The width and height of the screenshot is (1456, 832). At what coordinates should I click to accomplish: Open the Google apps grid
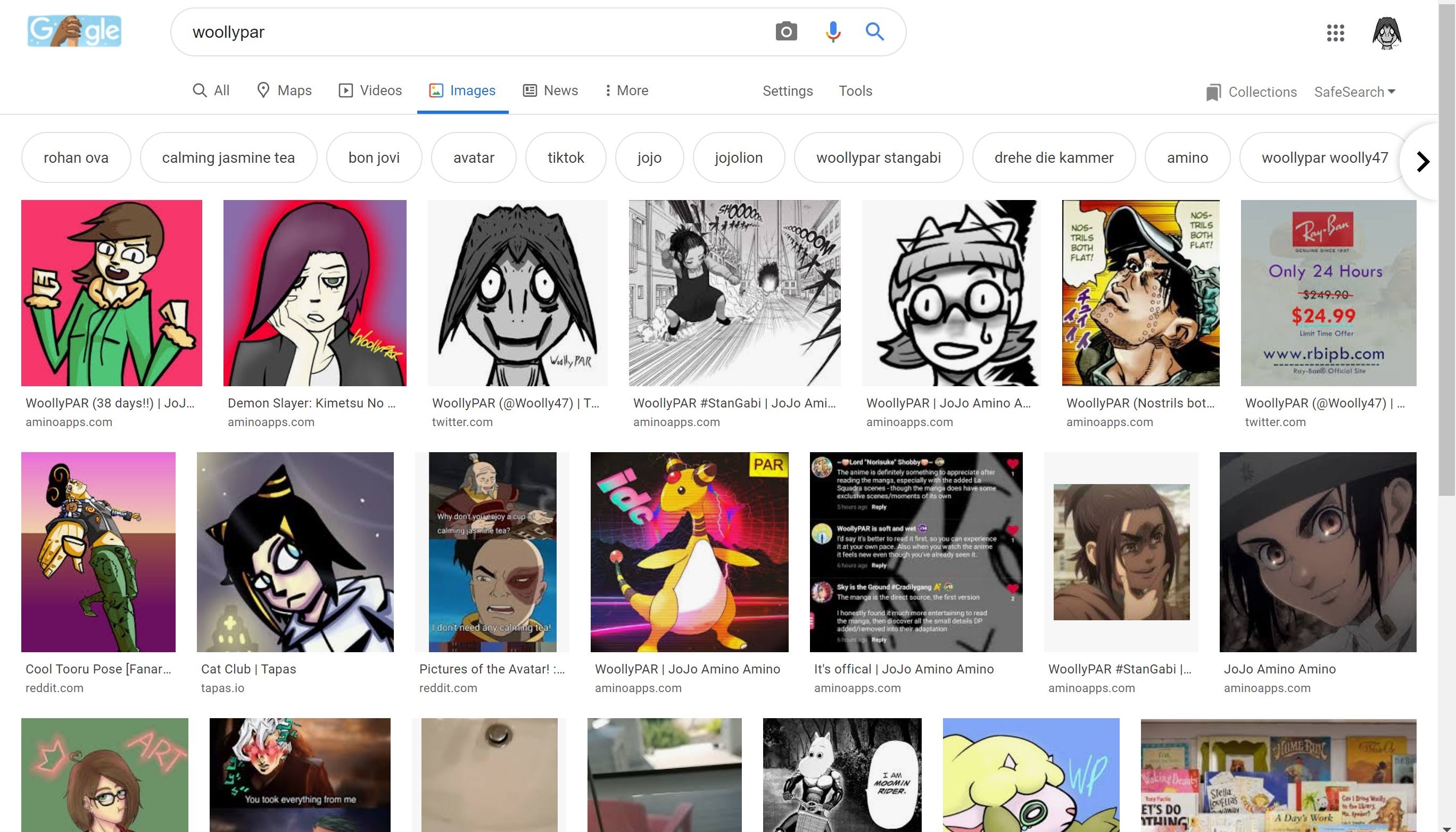(x=1335, y=32)
